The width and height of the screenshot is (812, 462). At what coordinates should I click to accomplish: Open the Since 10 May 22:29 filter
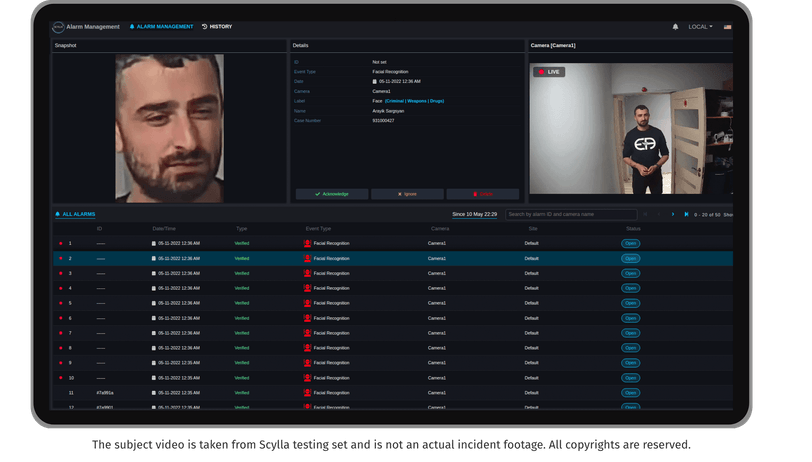(474, 214)
